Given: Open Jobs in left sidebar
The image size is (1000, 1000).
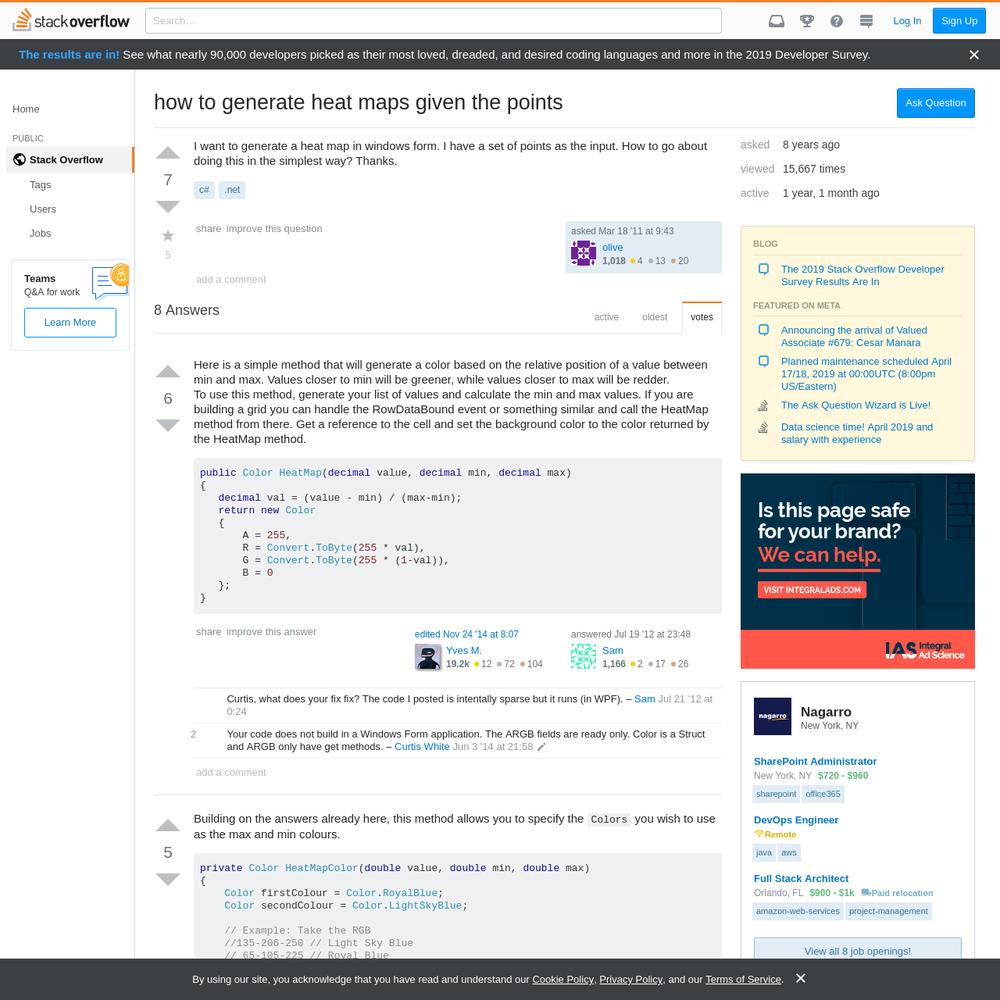Looking at the screenshot, I should pyautogui.click(x=40, y=233).
